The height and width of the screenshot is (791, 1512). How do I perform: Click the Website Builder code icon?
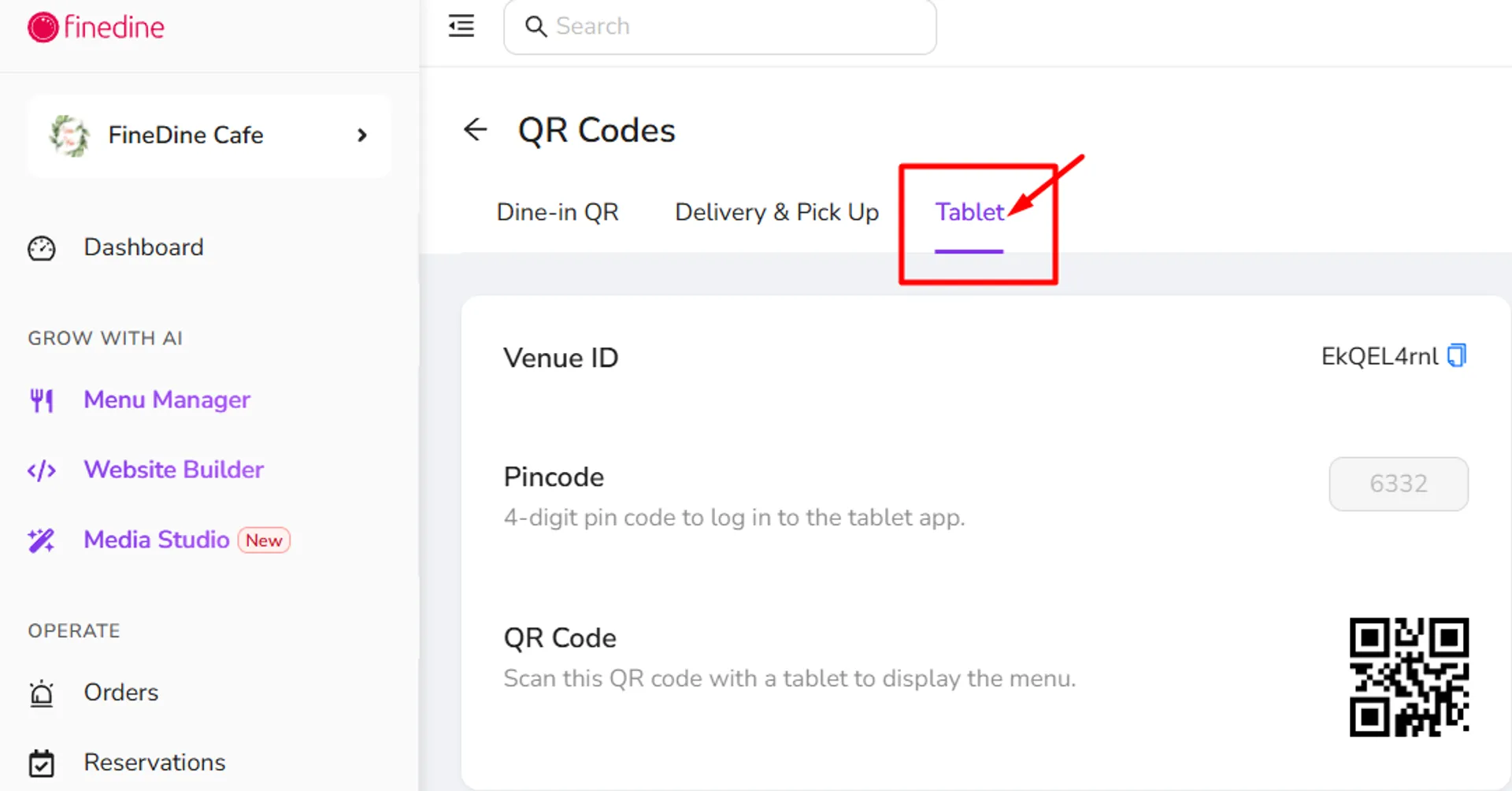click(x=42, y=470)
